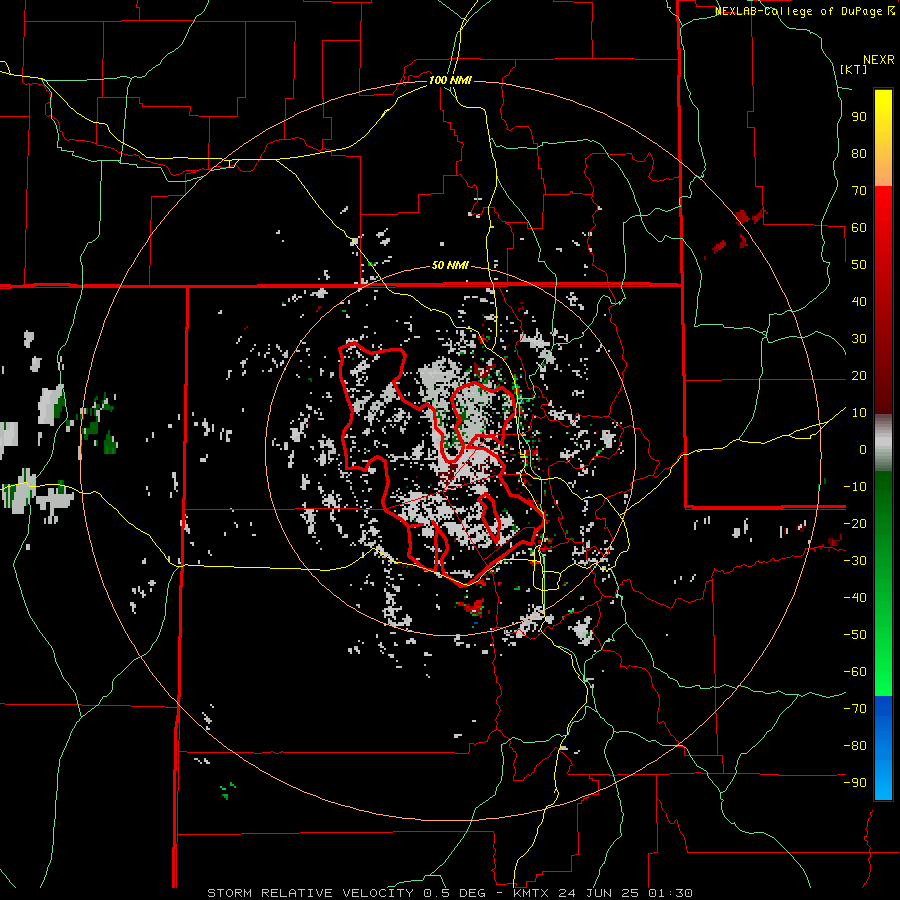Click the -70 value on velocity scale
Image resolution: width=900 pixels, height=900 pixels.
855,709
